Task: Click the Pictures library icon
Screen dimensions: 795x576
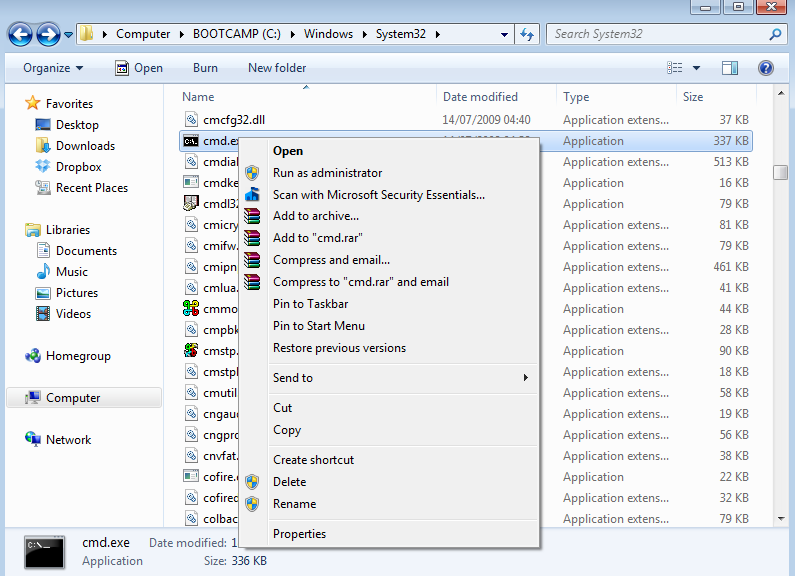Action: tap(43, 293)
